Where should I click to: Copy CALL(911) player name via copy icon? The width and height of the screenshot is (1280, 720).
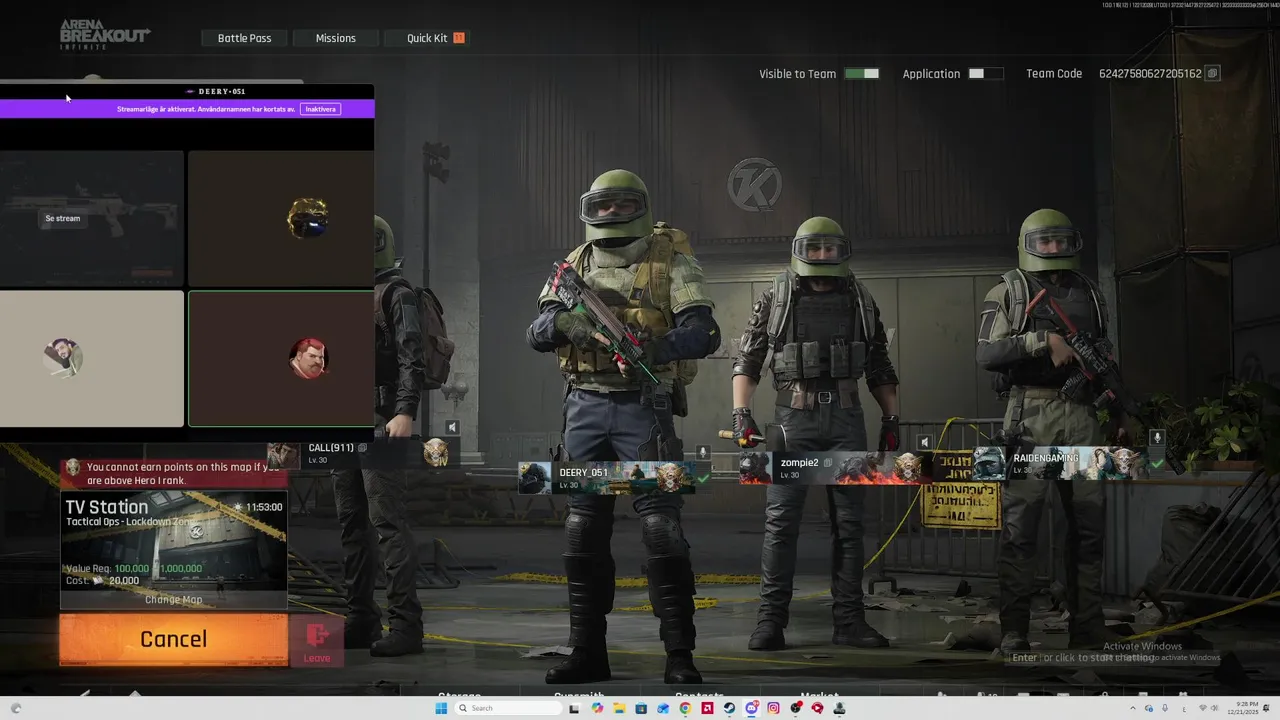(x=362, y=448)
